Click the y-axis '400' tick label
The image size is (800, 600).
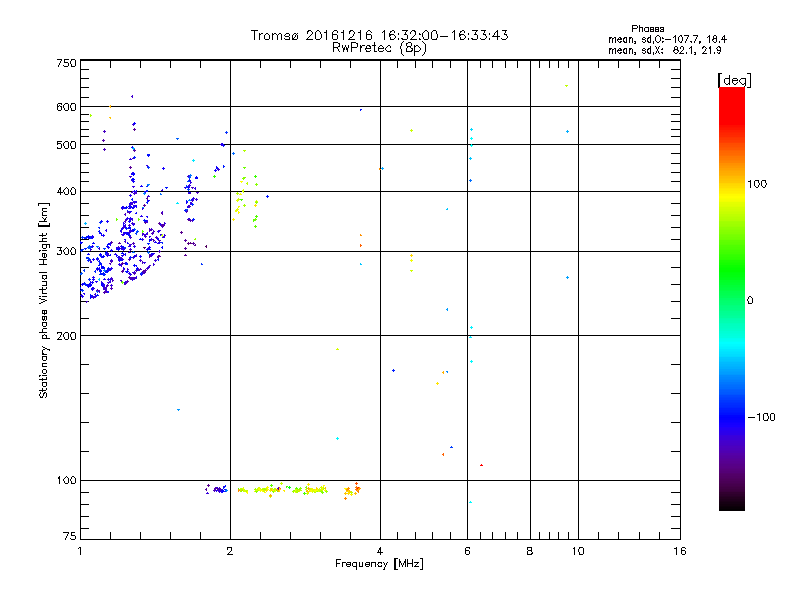(x=66, y=192)
